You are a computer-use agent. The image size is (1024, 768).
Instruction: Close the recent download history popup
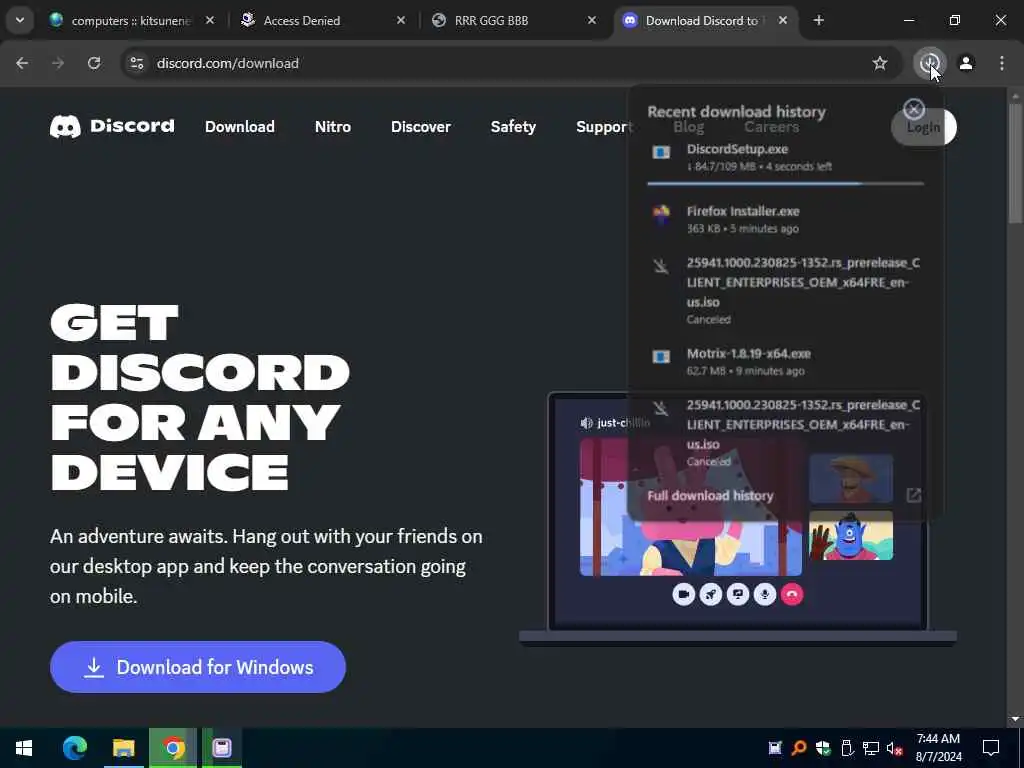(914, 108)
